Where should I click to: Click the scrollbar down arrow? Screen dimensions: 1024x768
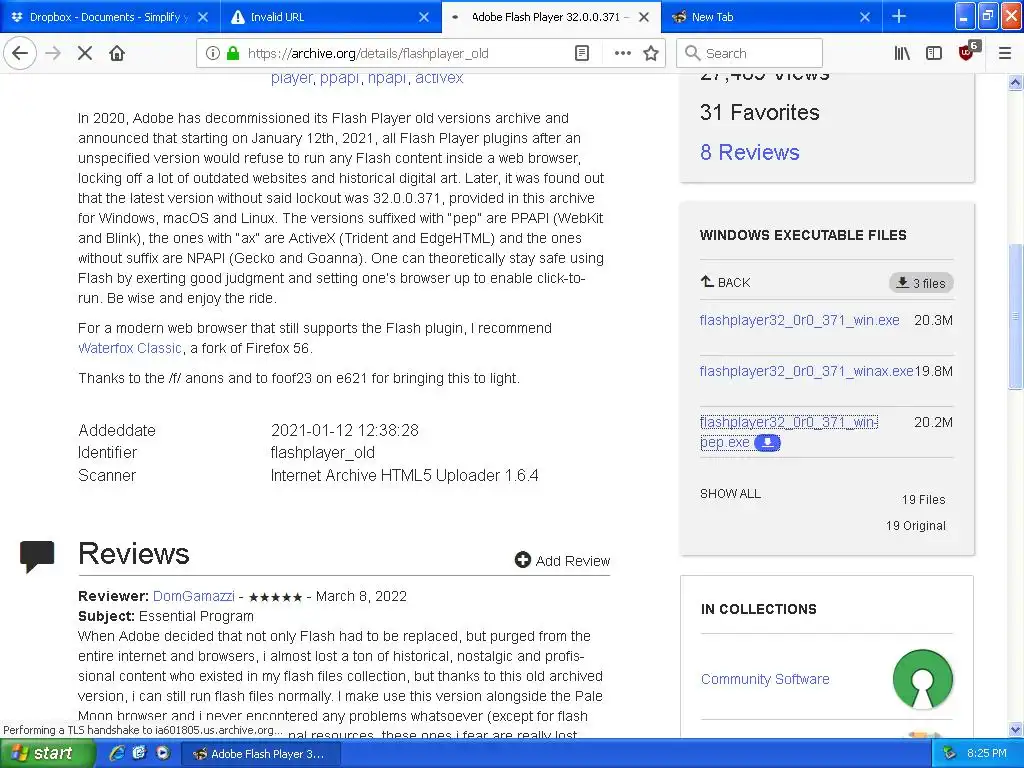(1015, 729)
